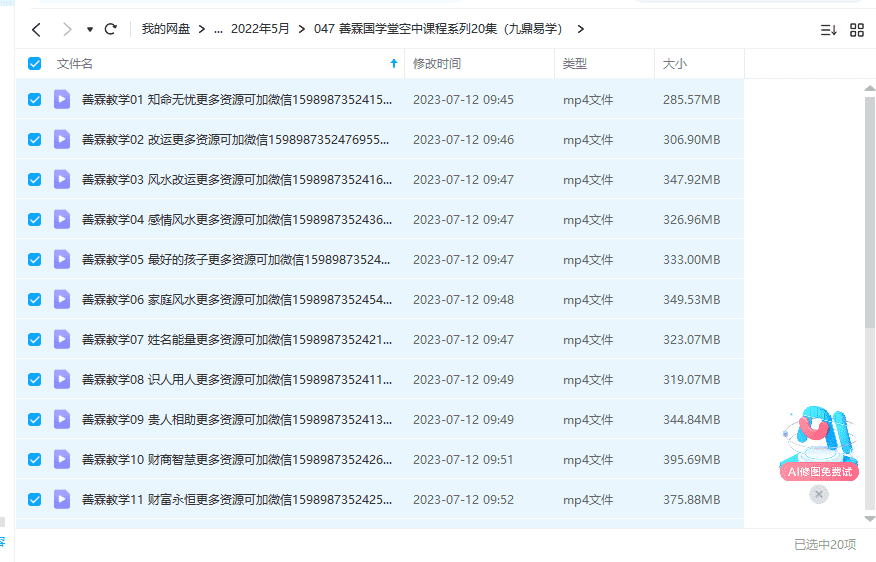Open the navigation history dropdown arrow

[x=90, y=30]
